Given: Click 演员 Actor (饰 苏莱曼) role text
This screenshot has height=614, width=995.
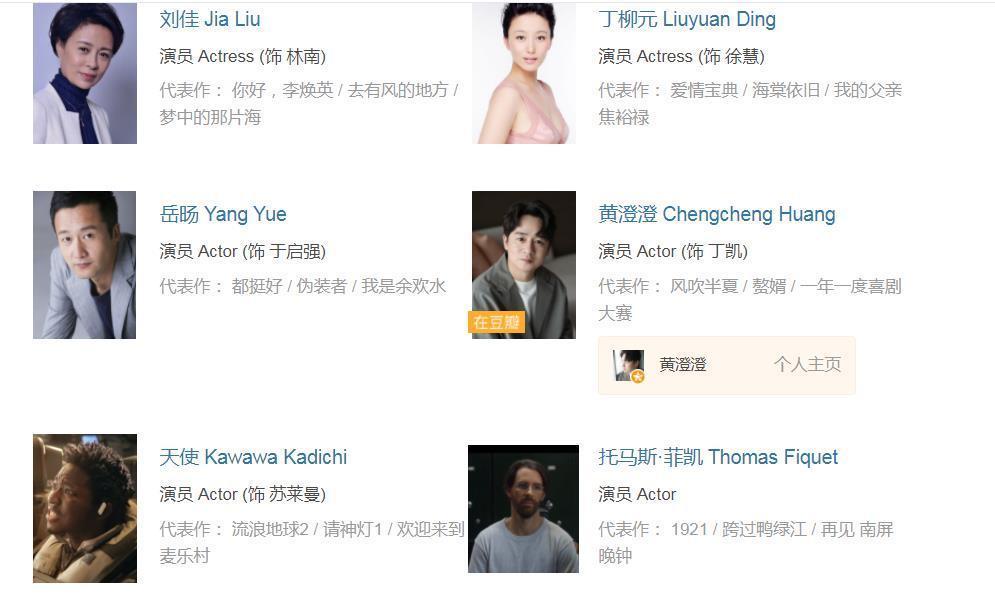Looking at the screenshot, I should click(242, 494).
